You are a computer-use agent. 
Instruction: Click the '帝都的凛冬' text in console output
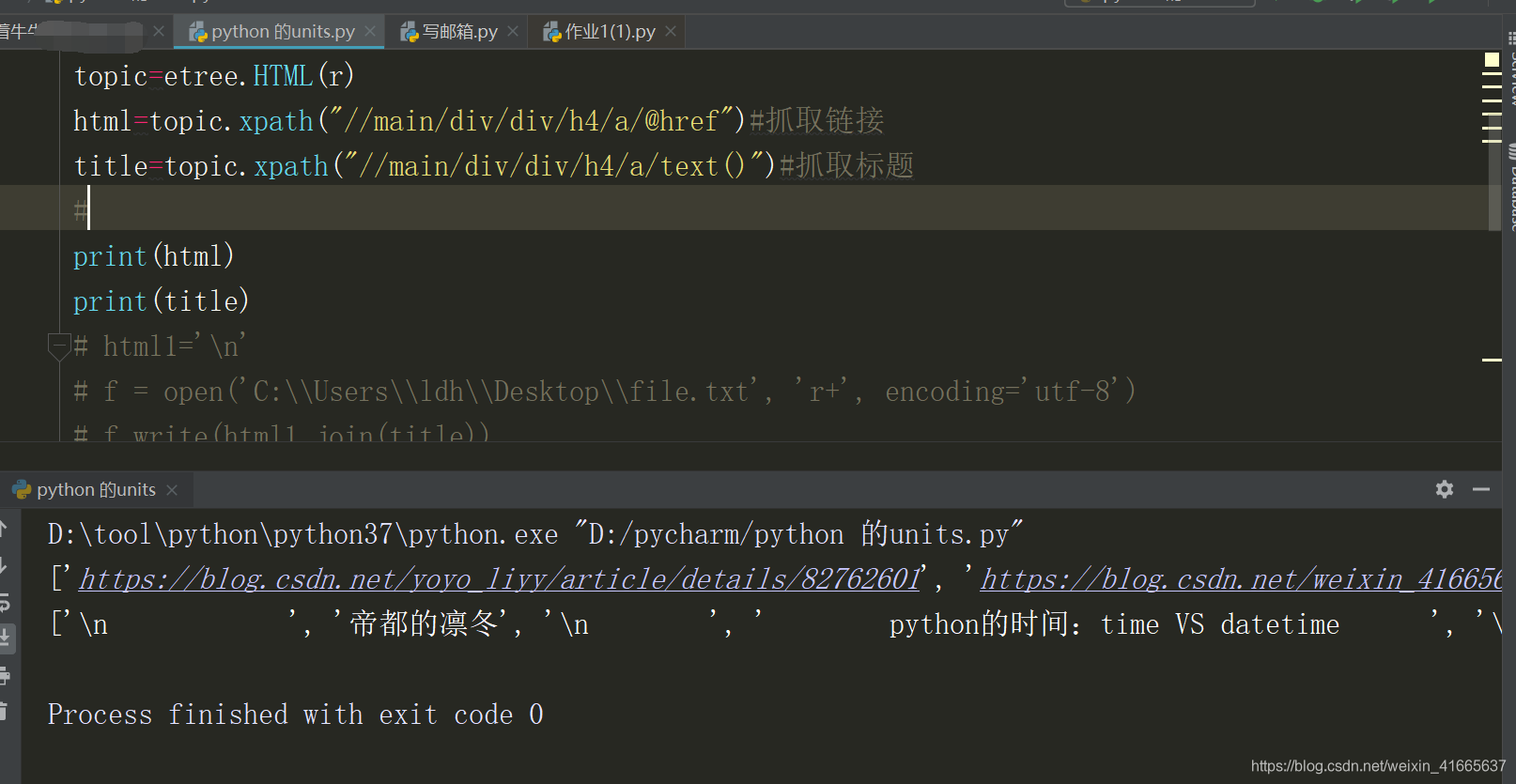(x=424, y=624)
